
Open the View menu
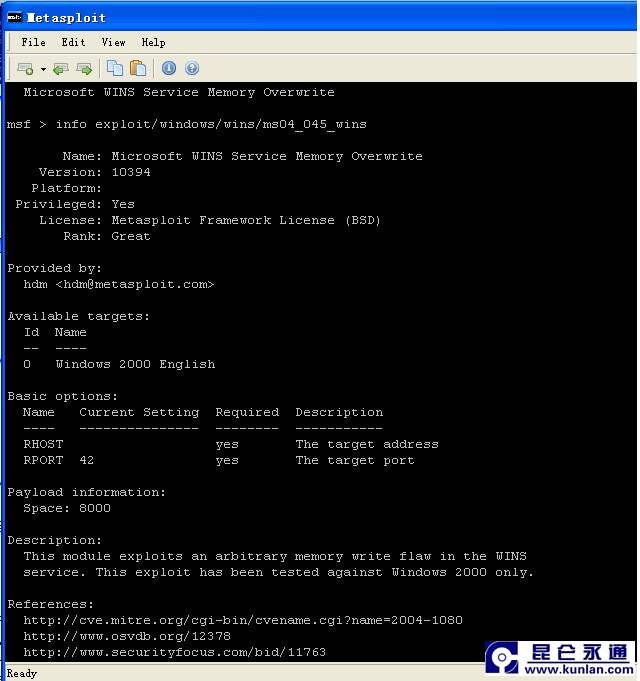[x=113, y=42]
